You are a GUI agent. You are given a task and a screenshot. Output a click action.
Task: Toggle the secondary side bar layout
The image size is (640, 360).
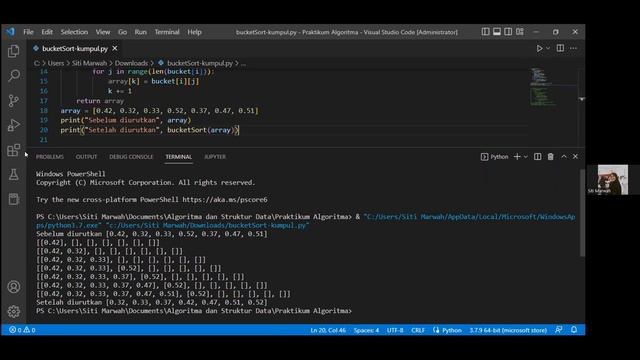coord(508,32)
